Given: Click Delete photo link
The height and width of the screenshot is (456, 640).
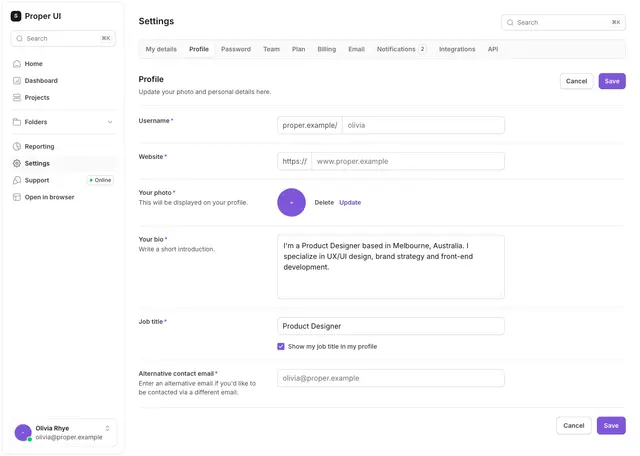Looking at the screenshot, I should (324, 202).
